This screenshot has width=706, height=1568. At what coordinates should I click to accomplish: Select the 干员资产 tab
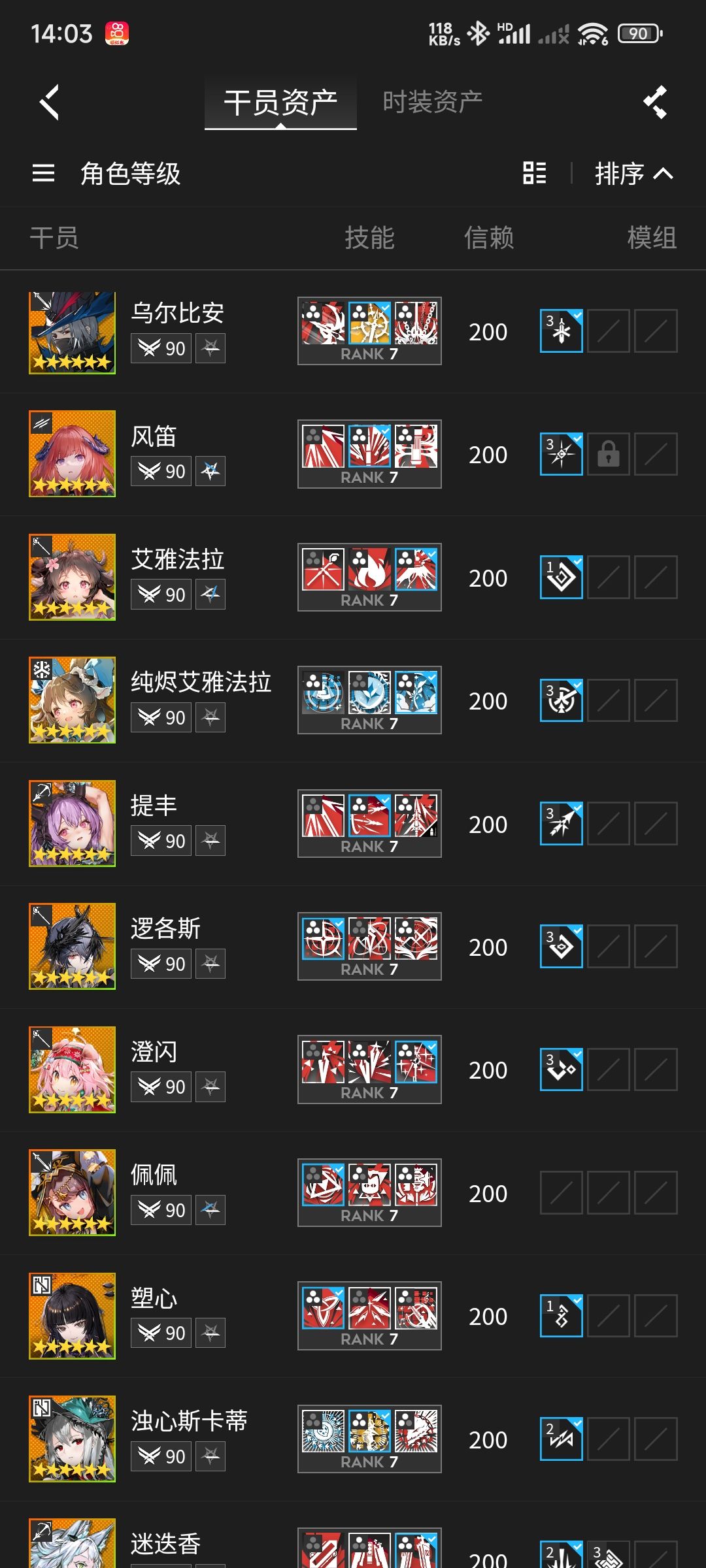(x=280, y=103)
